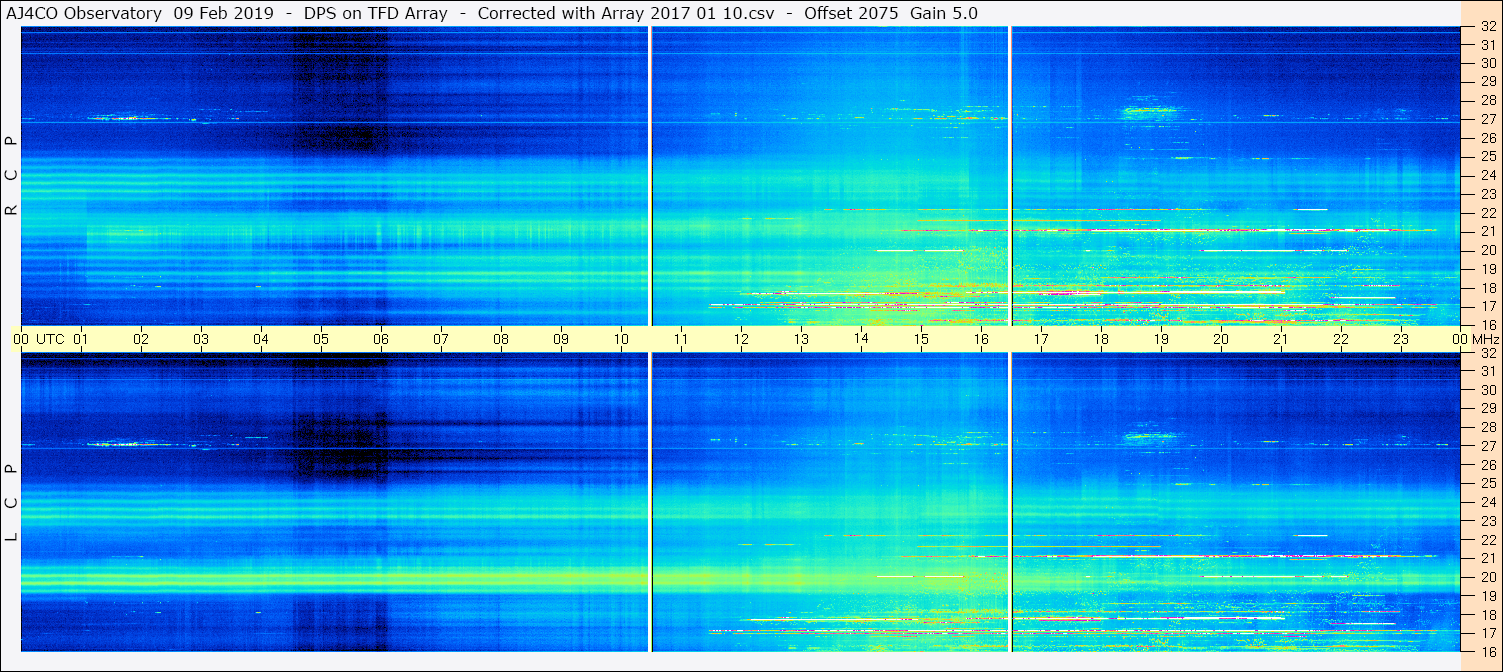Jump to the 06 hour mark
This screenshot has height=672, width=1503.
[381, 339]
